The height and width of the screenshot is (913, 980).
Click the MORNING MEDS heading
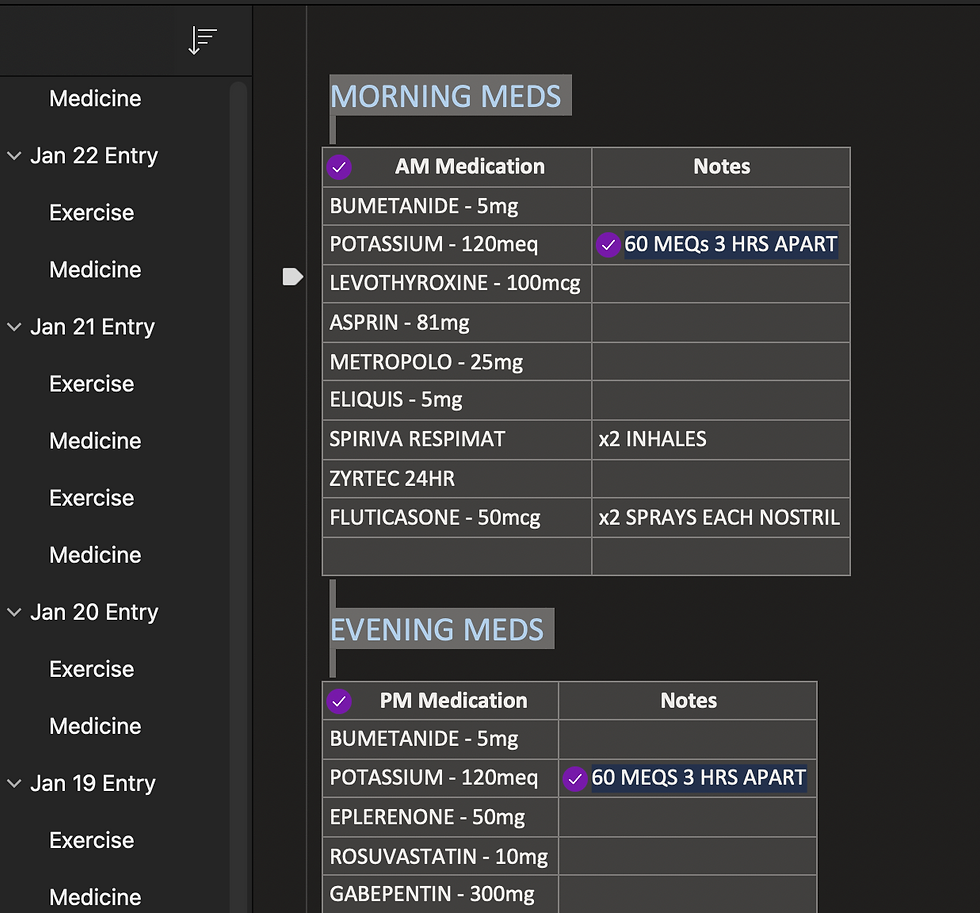coord(446,96)
